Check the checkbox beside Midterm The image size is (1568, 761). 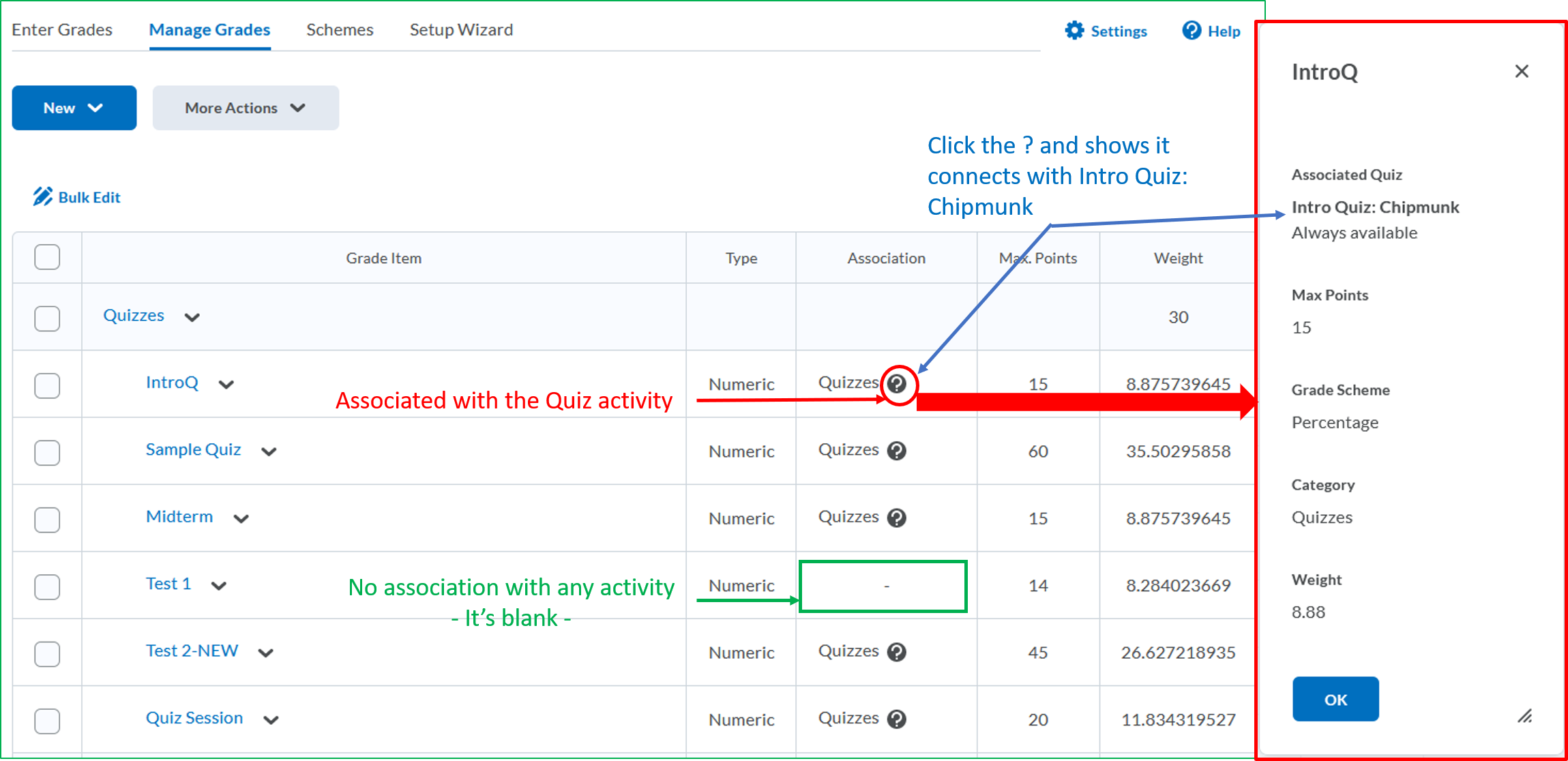(46, 518)
